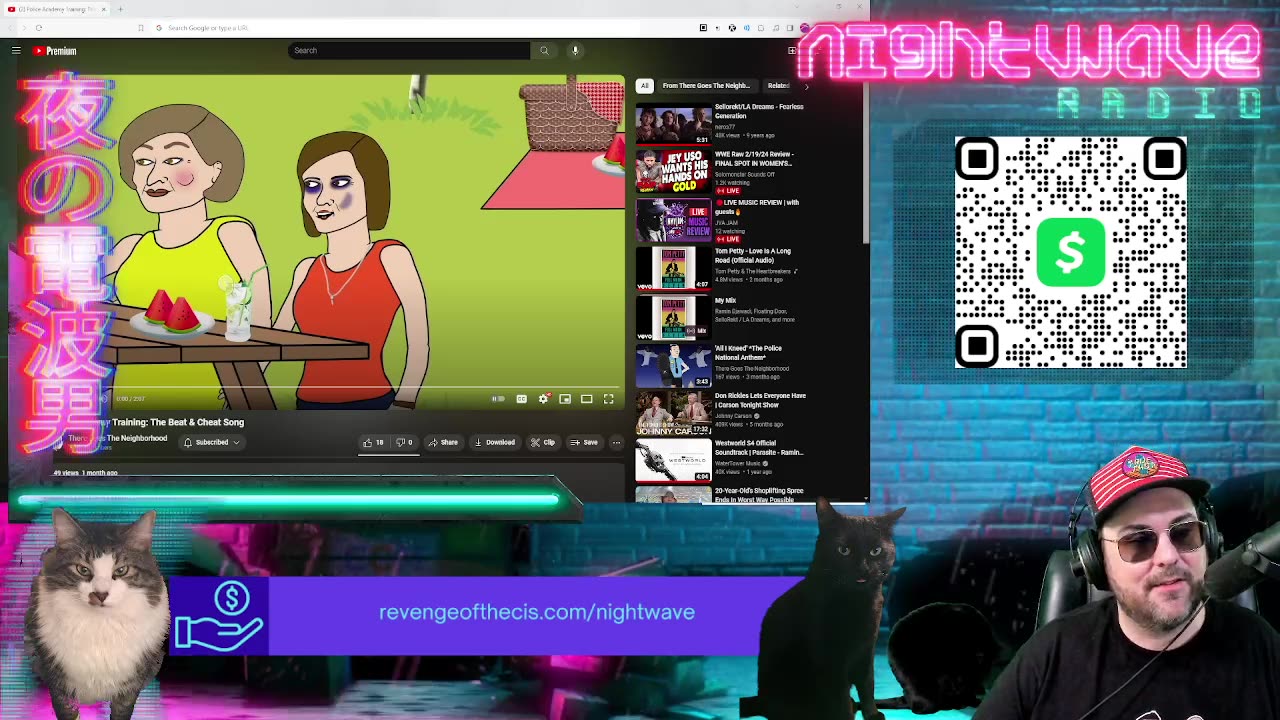Create a Clip from the video

543,442
